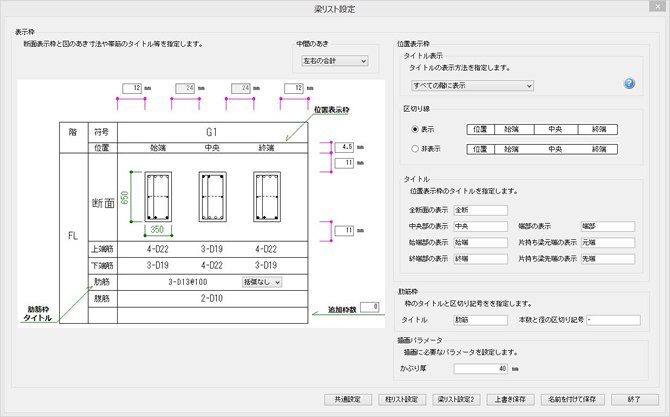This screenshot has width=670, height=417.
Task: Click the 4.5 mm height field
Action: tap(344, 147)
